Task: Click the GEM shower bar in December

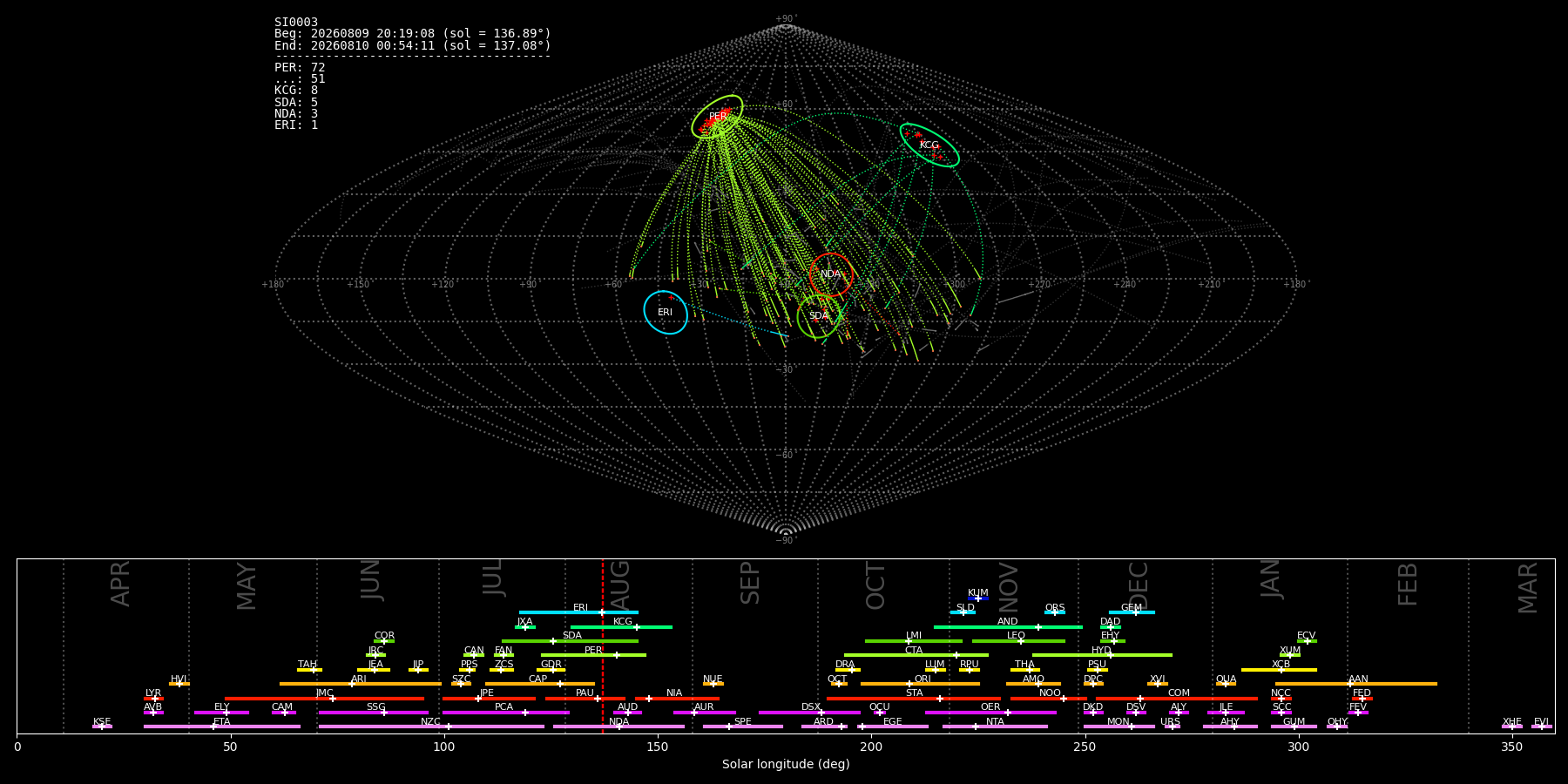Action: point(1132,612)
